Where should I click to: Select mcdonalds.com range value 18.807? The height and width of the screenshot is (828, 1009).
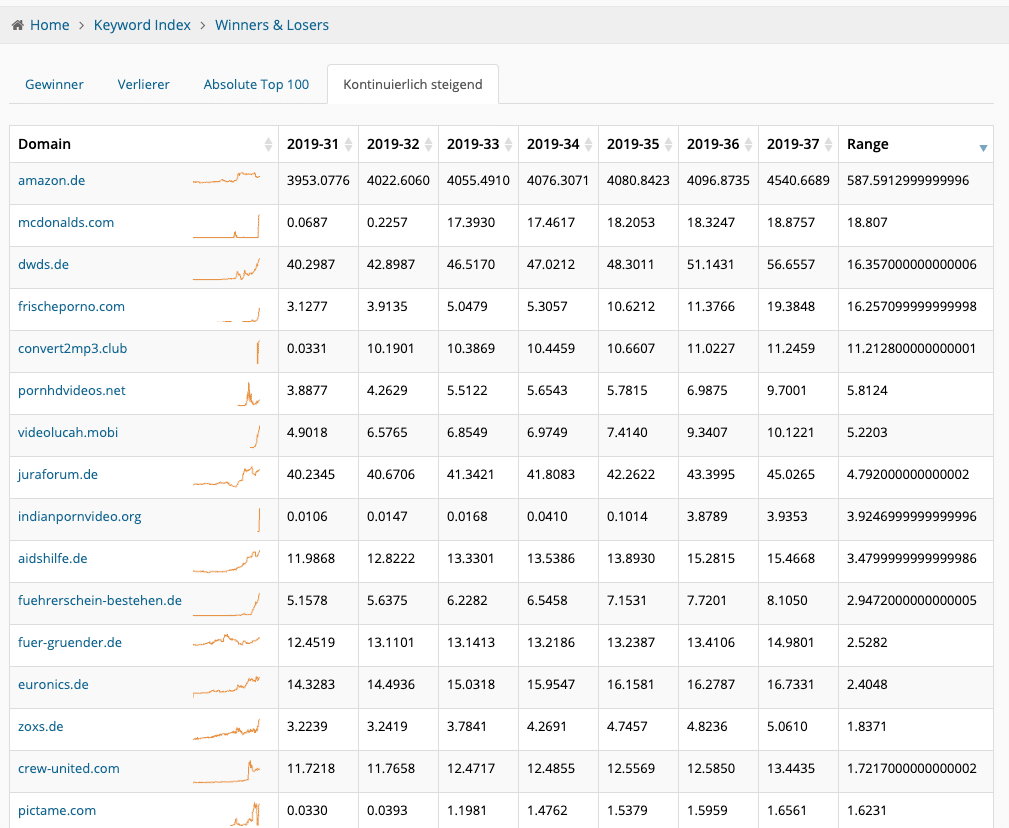point(867,223)
